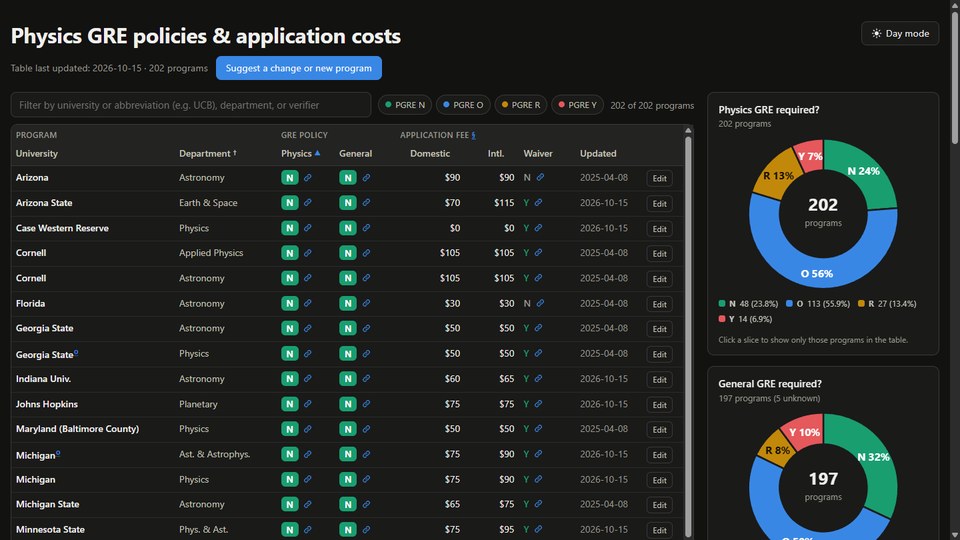The width and height of the screenshot is (960, 540).
Task: Click Suggest a change or new program
Action: [299, 68]
